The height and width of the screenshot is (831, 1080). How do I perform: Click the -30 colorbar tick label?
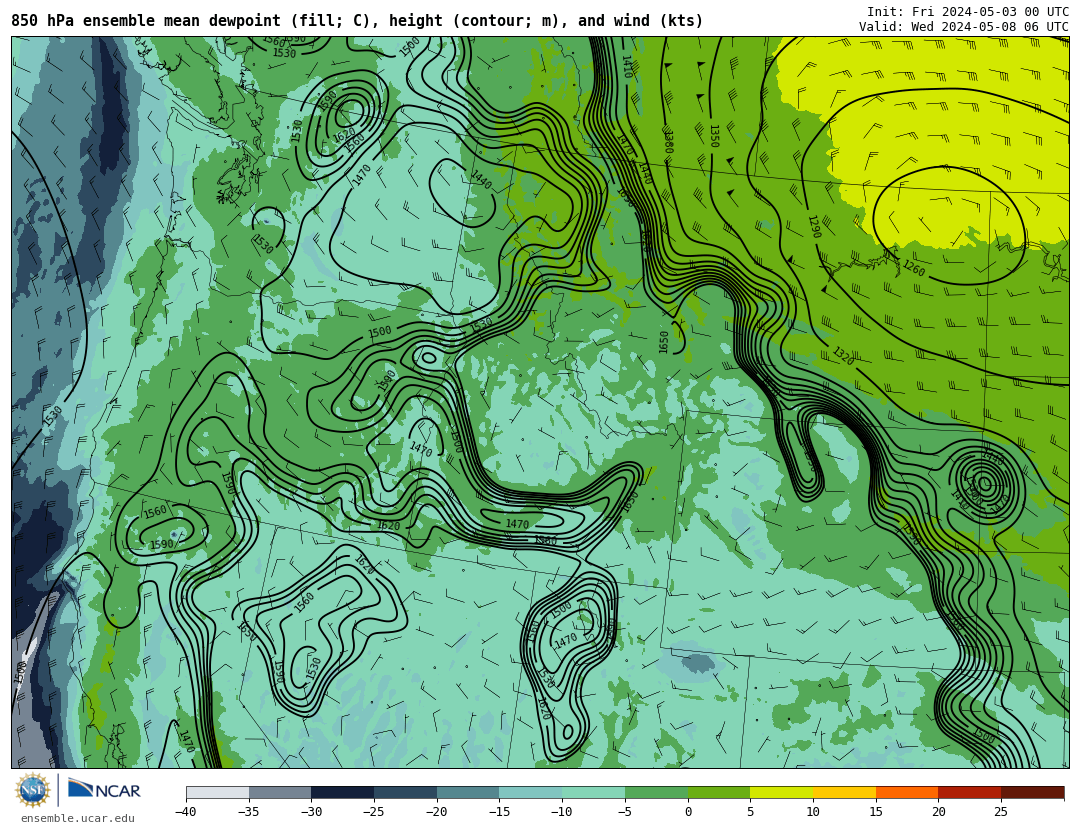[x=311, y=812]
